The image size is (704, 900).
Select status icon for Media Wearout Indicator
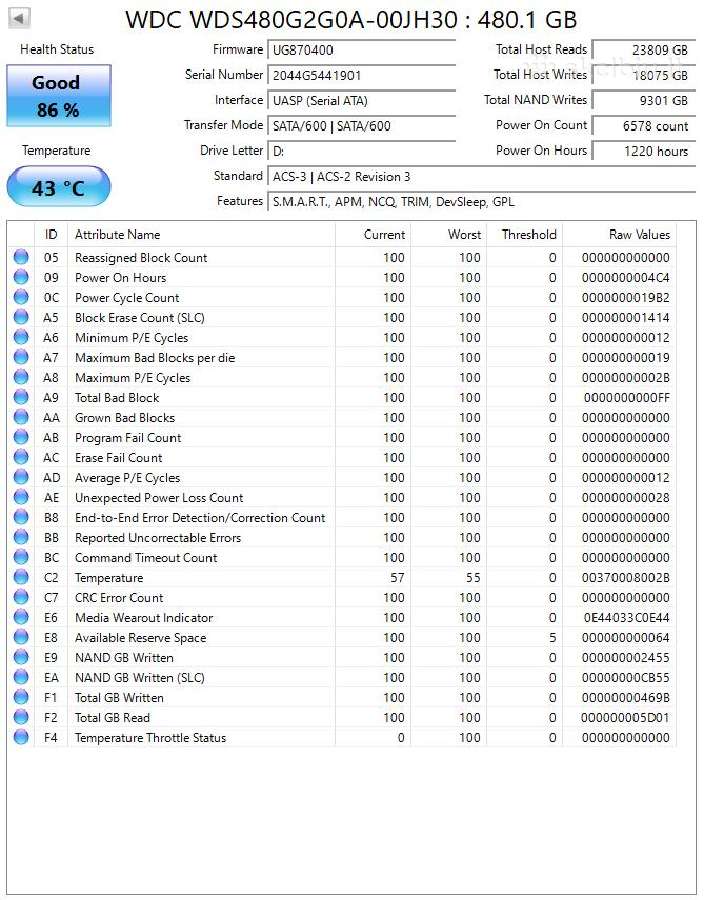pyautogui.click(x=21, y=617)
